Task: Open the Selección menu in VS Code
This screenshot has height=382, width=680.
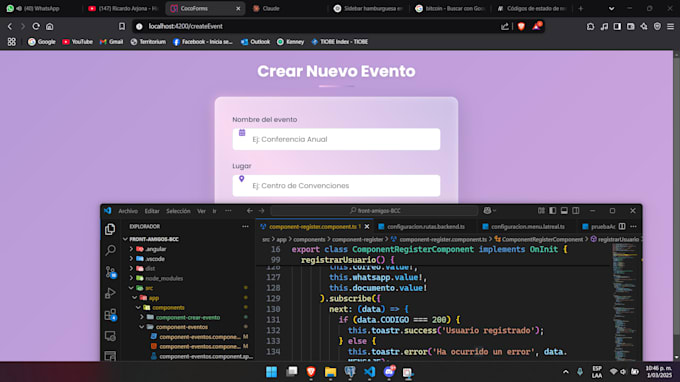Action: 178,211
